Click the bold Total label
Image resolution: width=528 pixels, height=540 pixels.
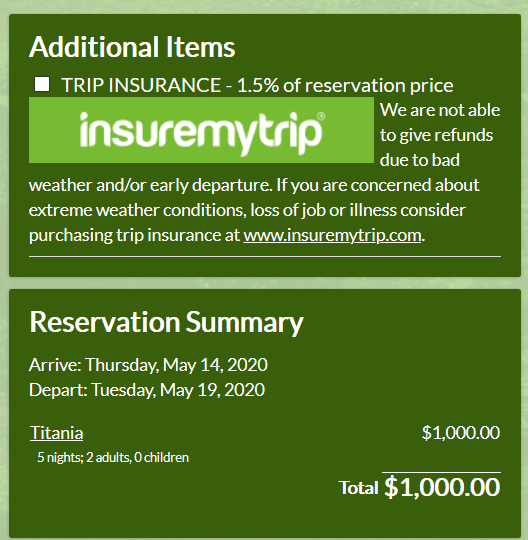point(359,488)
